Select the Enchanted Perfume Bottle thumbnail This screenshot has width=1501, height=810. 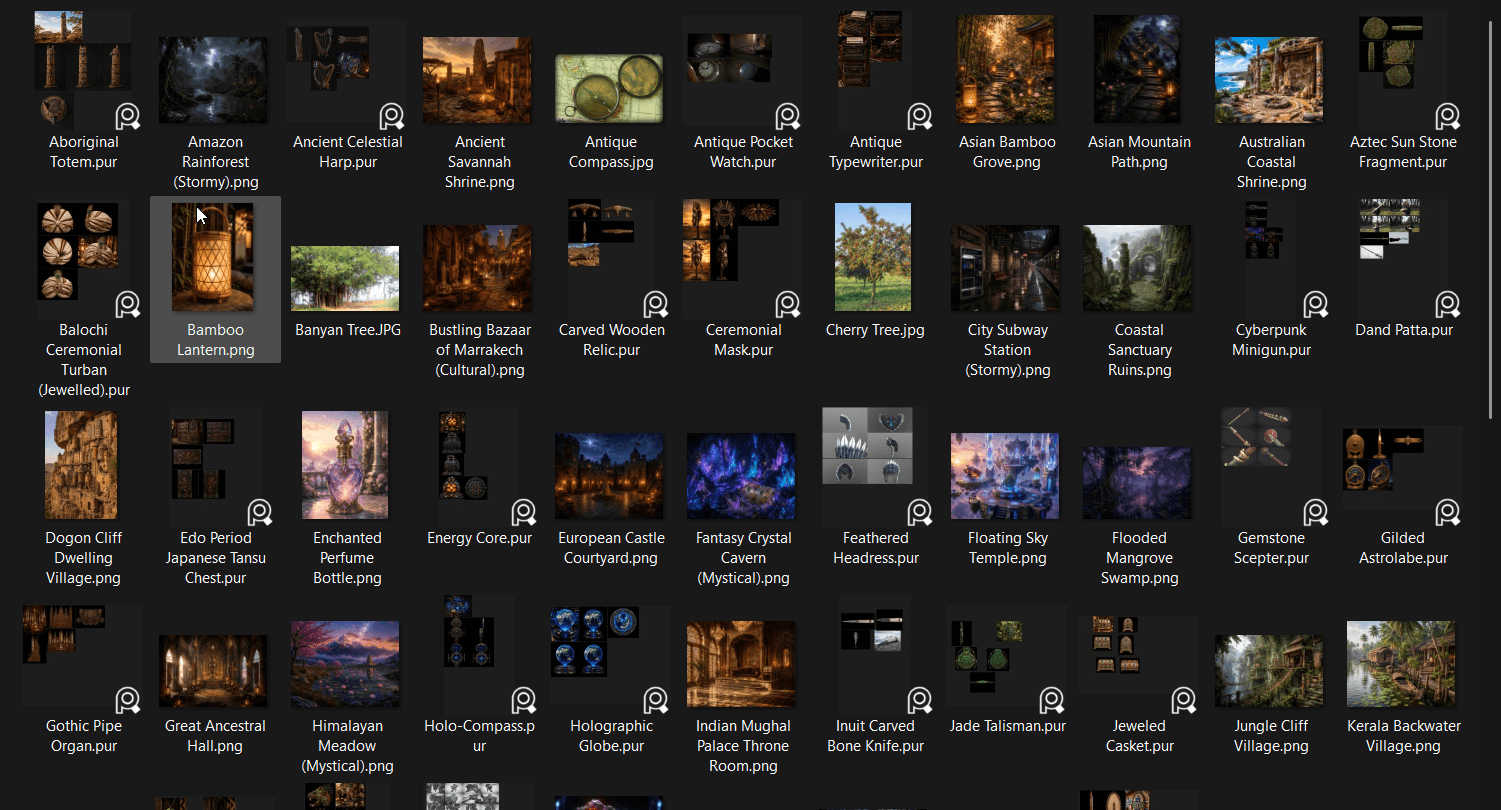345,465
